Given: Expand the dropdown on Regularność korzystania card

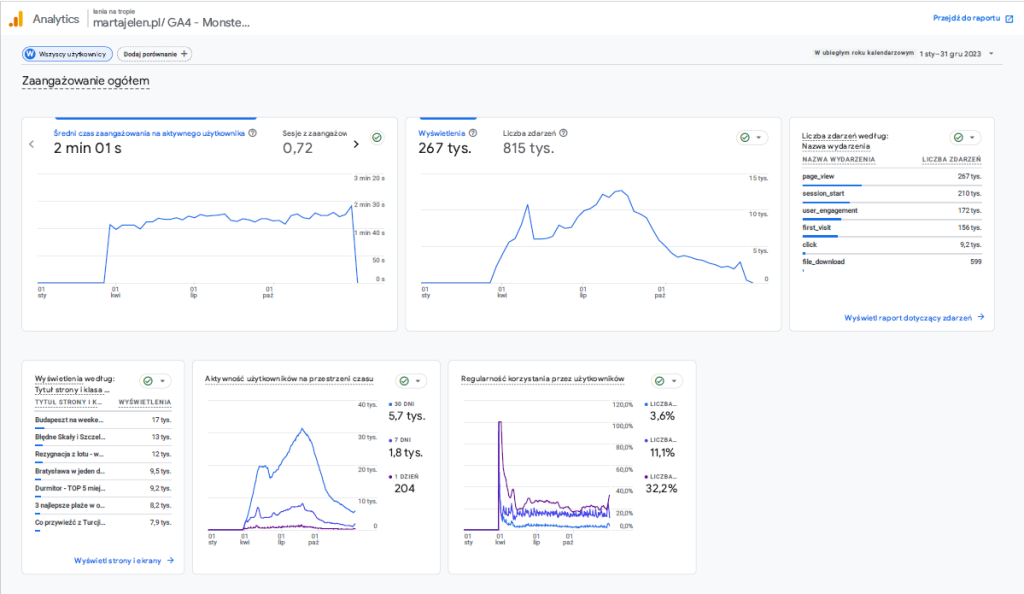Looking at the screenshot, I should (675, 381).
